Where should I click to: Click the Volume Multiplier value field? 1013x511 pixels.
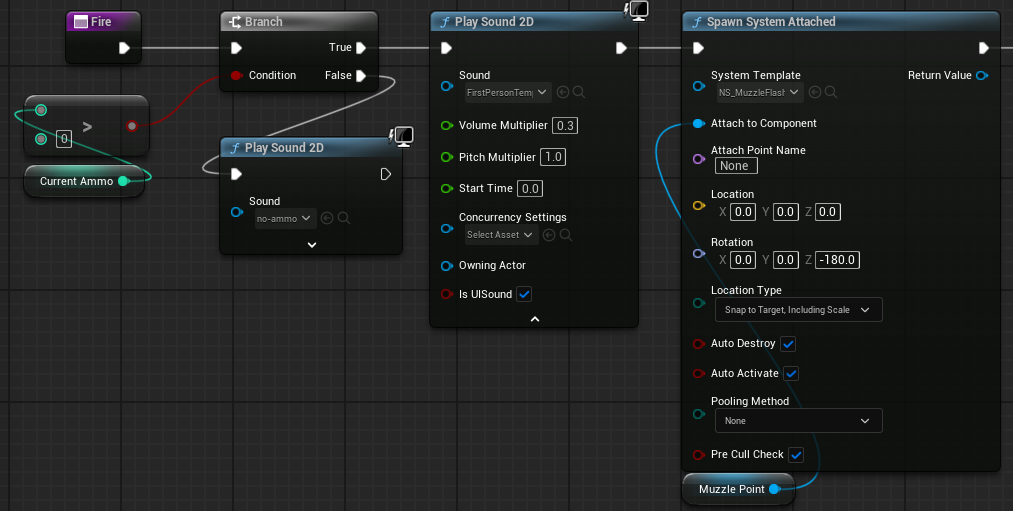(565, 125)
